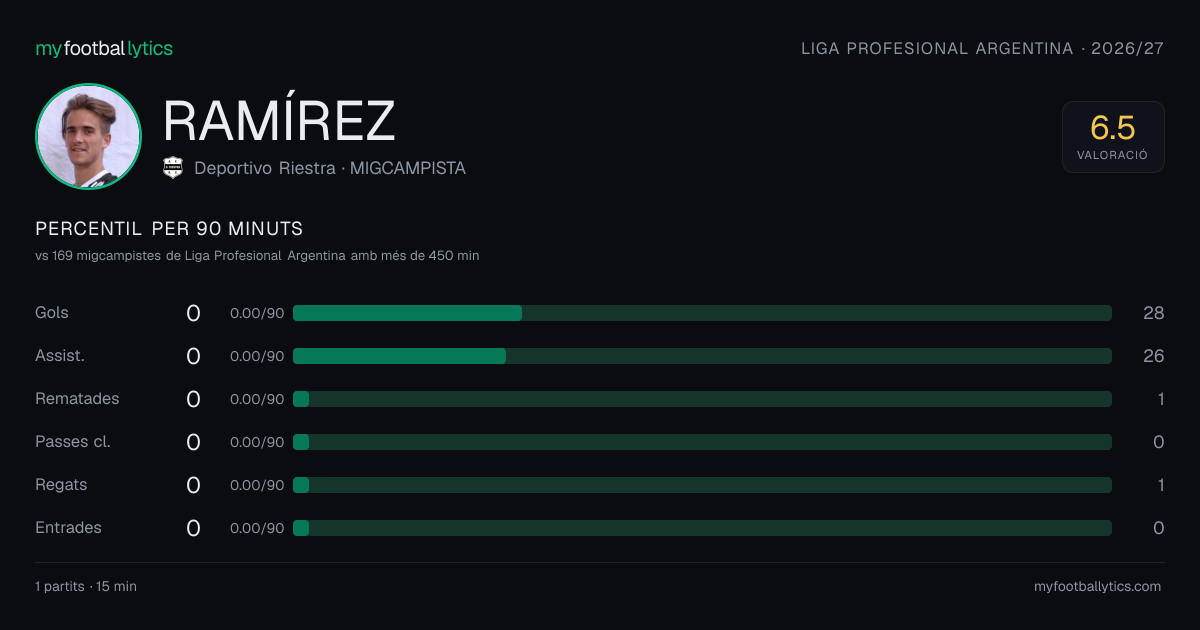Click the 1 partits · 15 min footer text
The image size is (1200, 630).
tap(86, 586)
